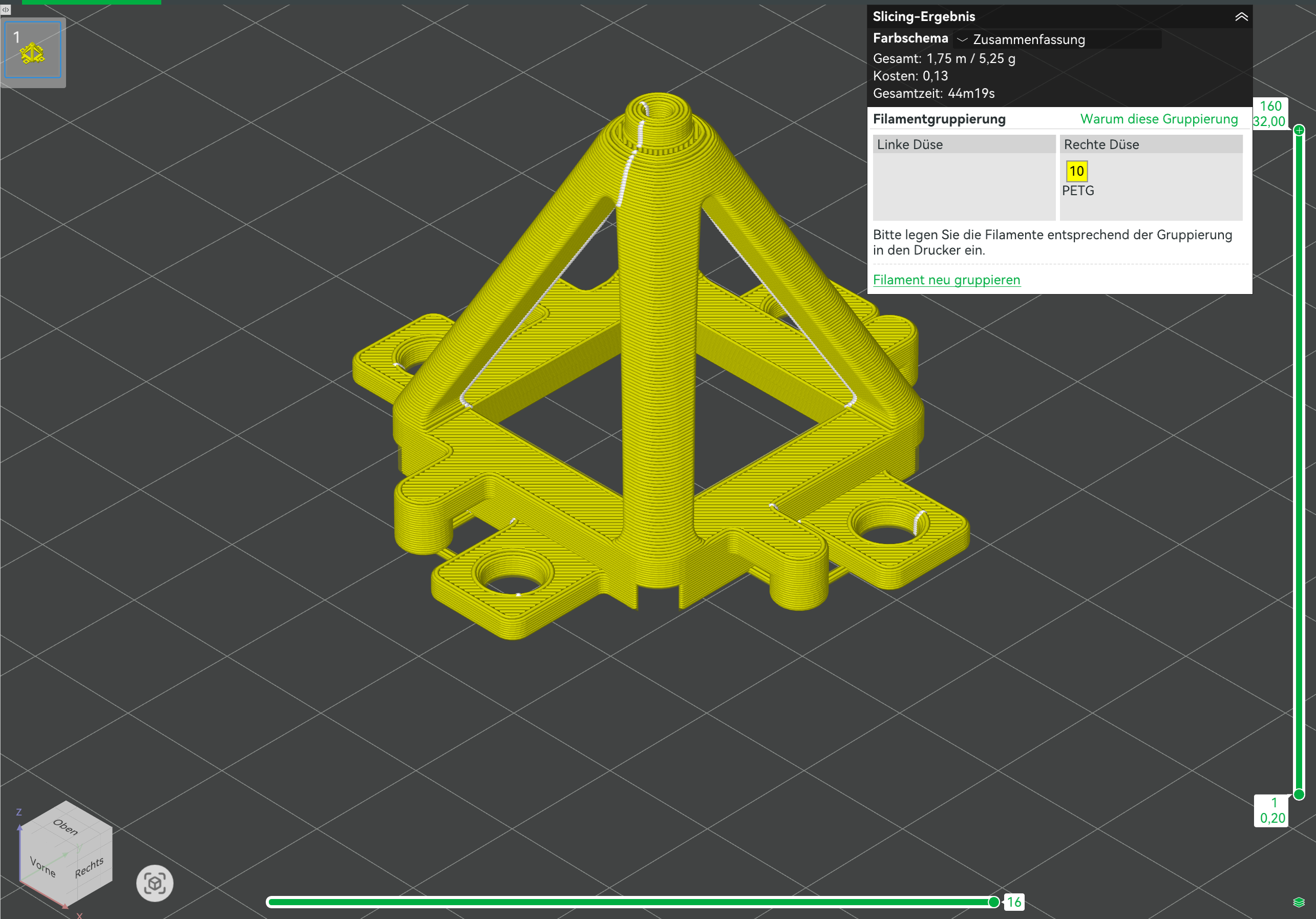Click the top handle of the layer slider
The image size is (1316, 919).
point(1299,130)
